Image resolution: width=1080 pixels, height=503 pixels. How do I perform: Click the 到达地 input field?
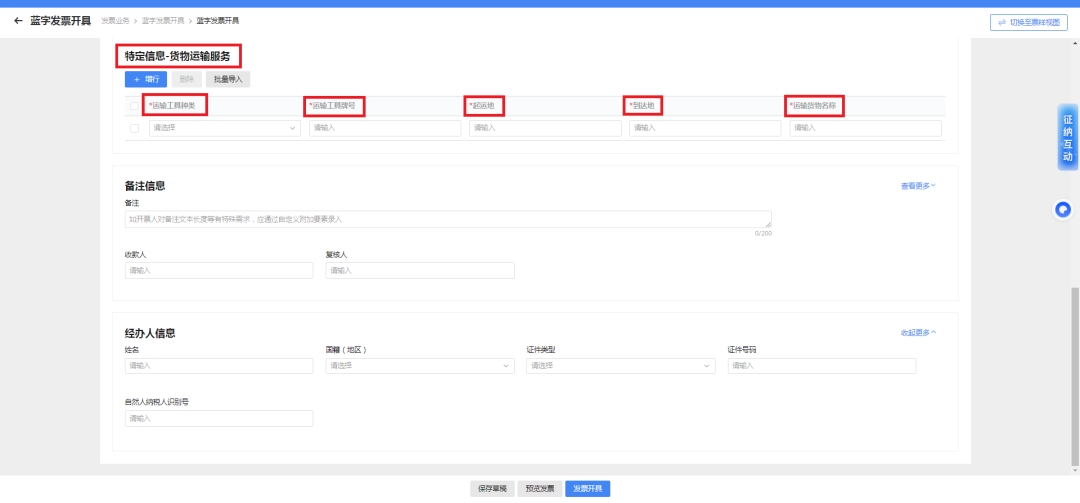coord(705,128)
